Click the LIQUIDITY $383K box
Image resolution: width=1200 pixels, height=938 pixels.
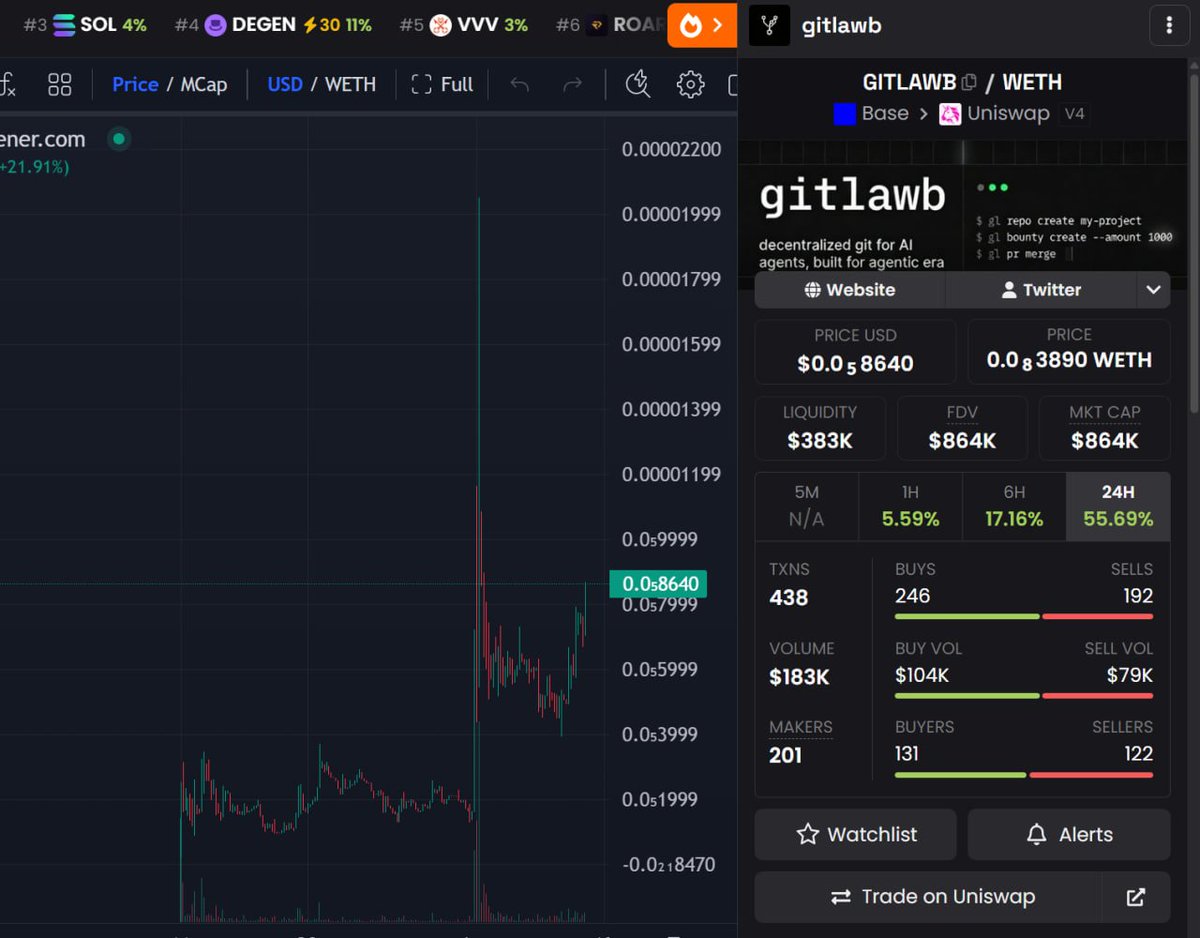[x=820, y=428]
